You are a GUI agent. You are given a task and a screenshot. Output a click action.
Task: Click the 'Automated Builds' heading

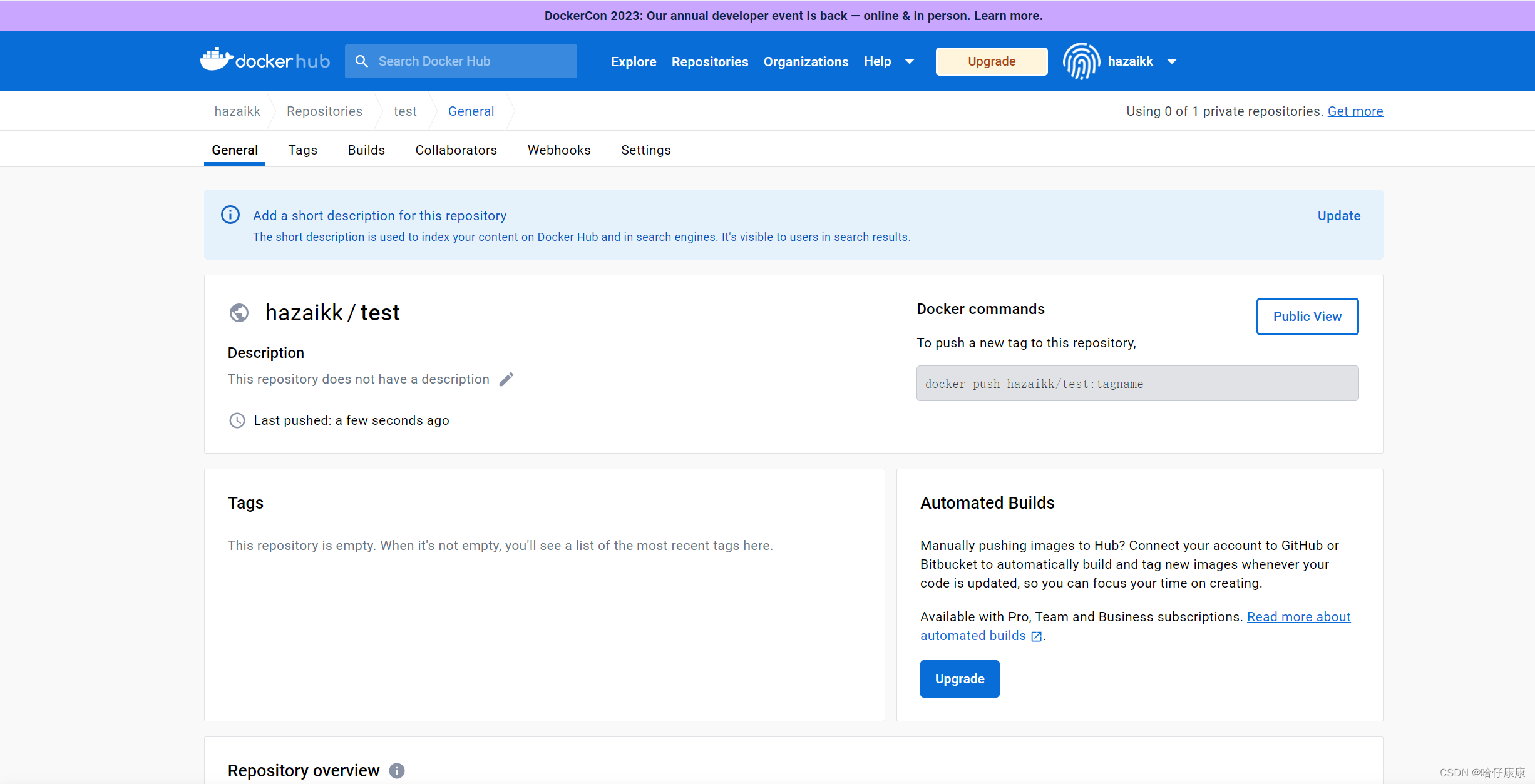(x=987, y=503)
